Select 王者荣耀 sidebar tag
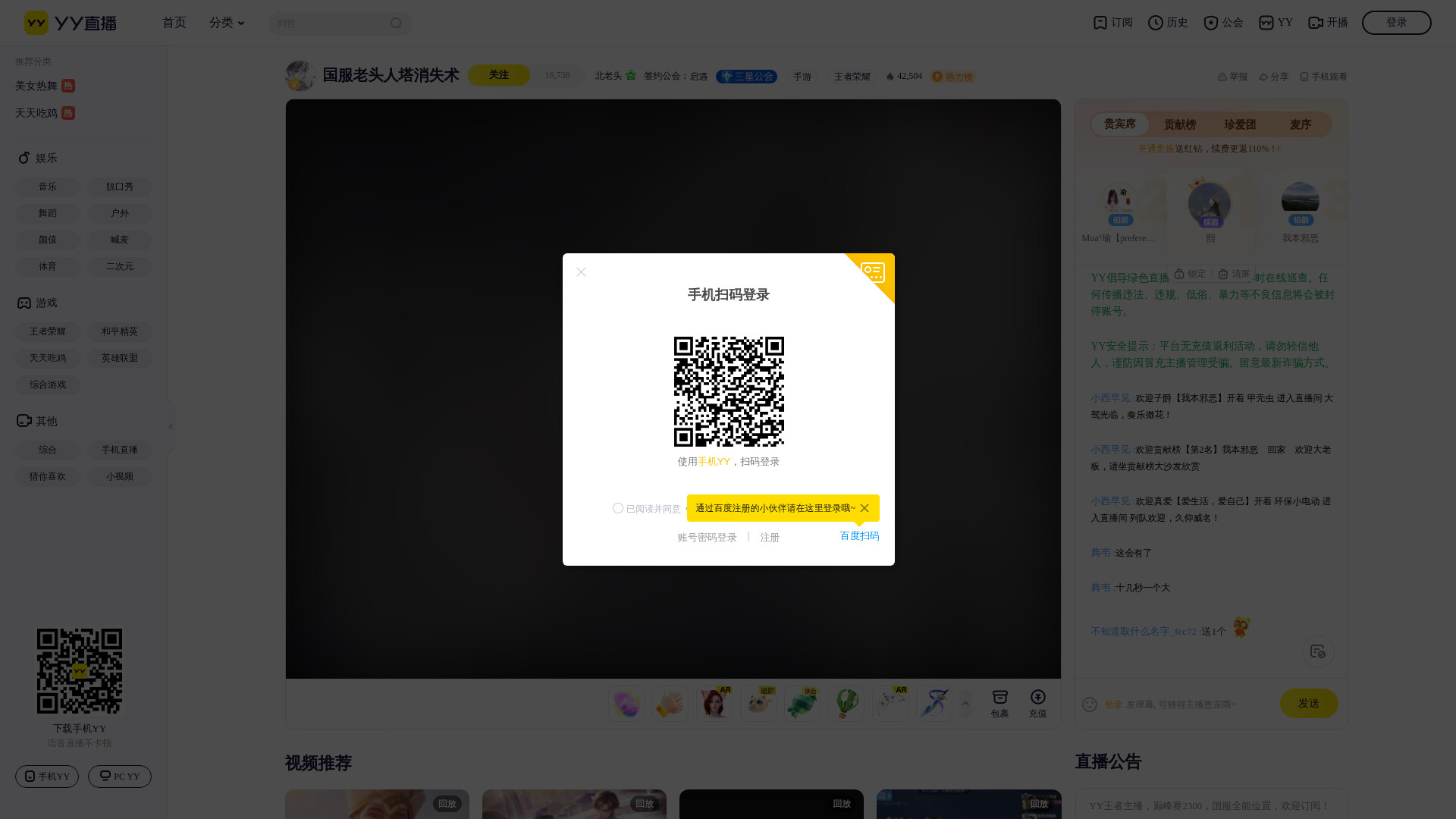Image resolution: width=1456 pixels, height=819 pixels. pyautogui.click(x=48, y=332)
